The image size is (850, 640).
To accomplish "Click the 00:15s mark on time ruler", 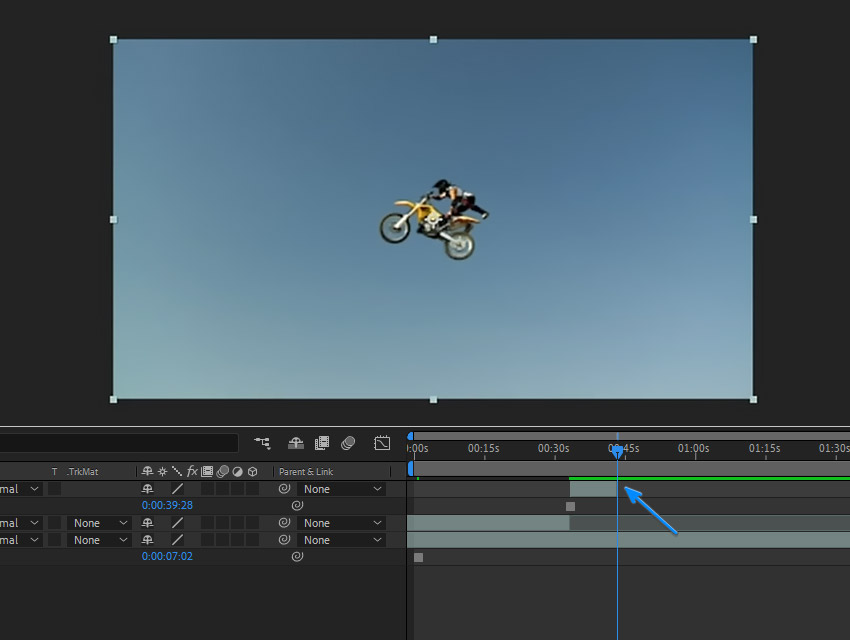I will tap(484, 448).
